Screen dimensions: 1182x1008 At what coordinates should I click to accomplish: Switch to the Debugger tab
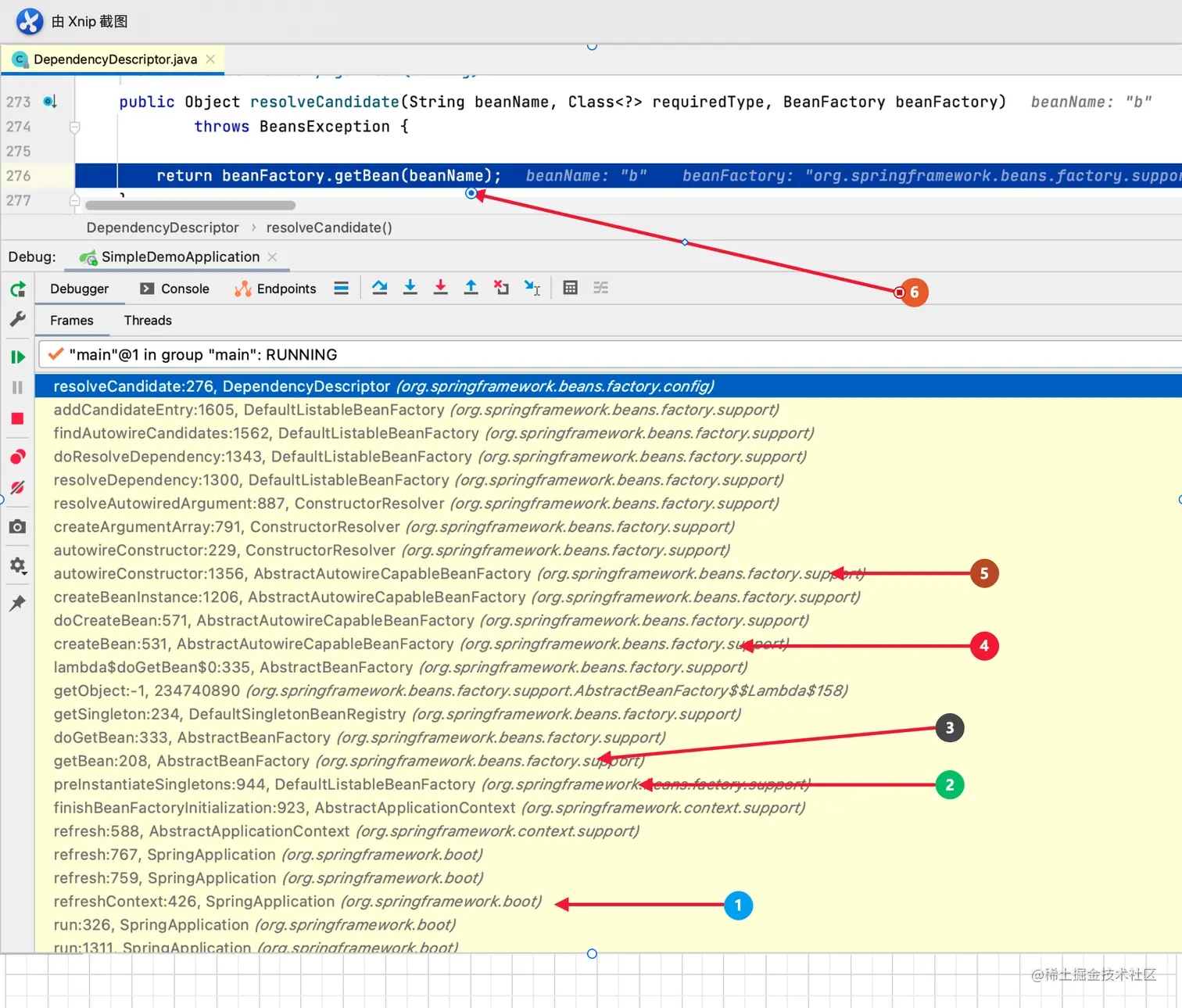[x=80, y=289]
